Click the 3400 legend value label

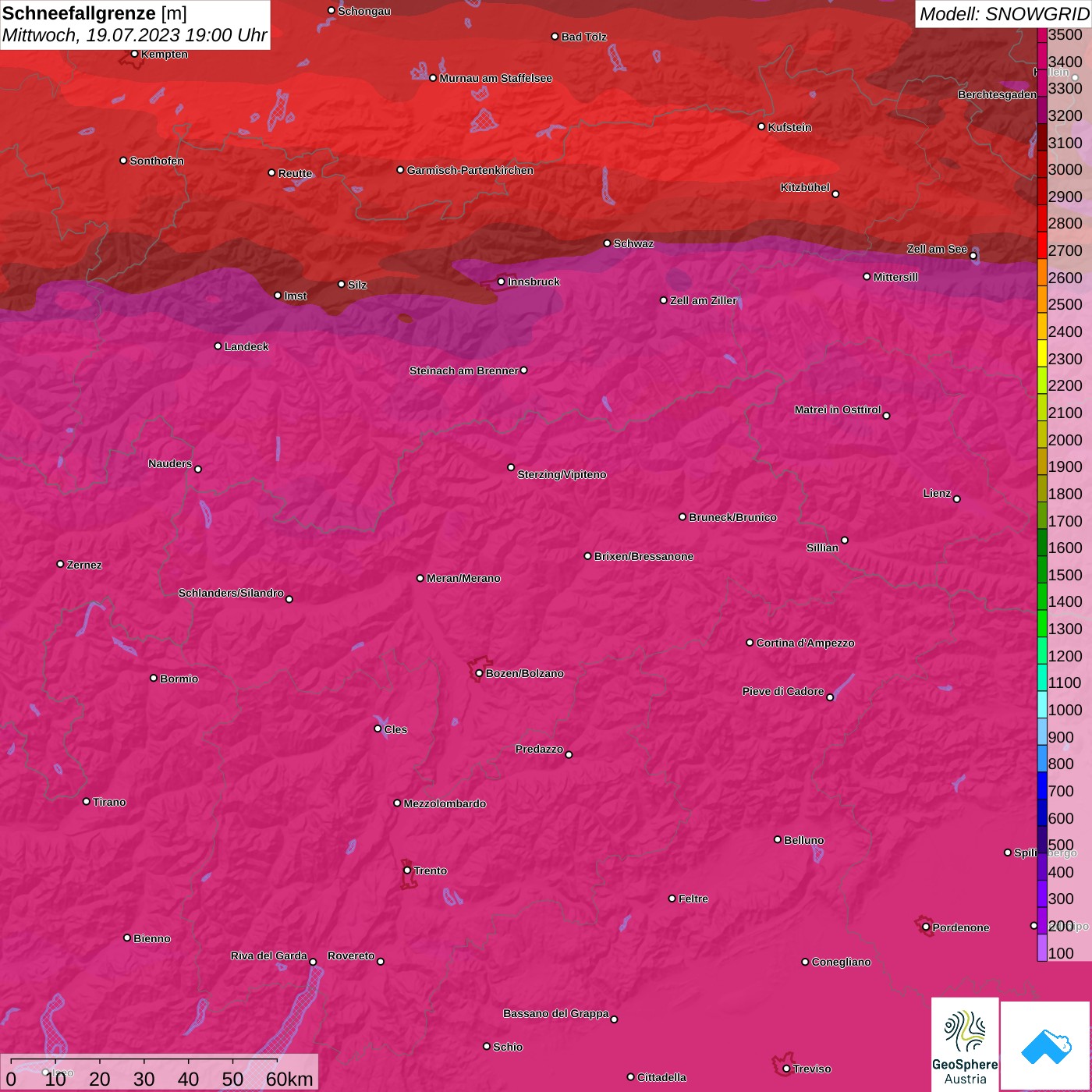click(1065, 62)
